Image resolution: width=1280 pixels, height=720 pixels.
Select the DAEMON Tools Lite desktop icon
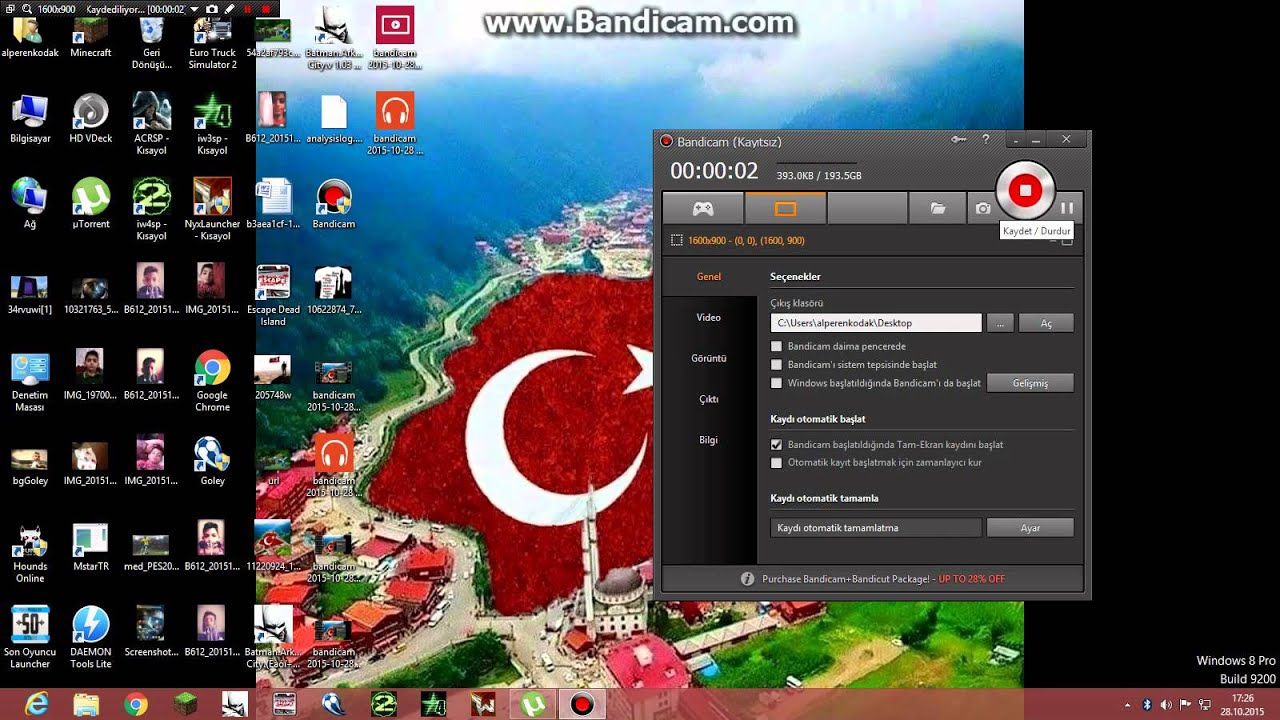pyautogui.click(x=91, y=637)
